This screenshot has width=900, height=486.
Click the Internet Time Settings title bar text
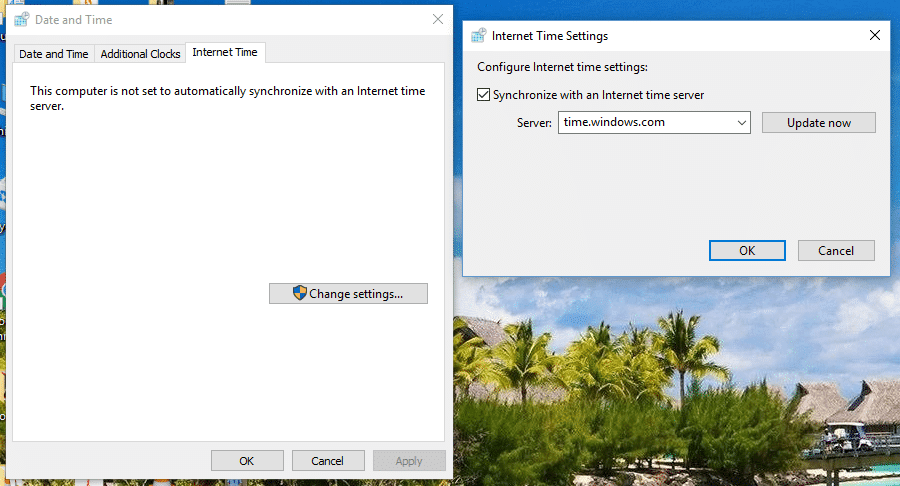point(550,36)
